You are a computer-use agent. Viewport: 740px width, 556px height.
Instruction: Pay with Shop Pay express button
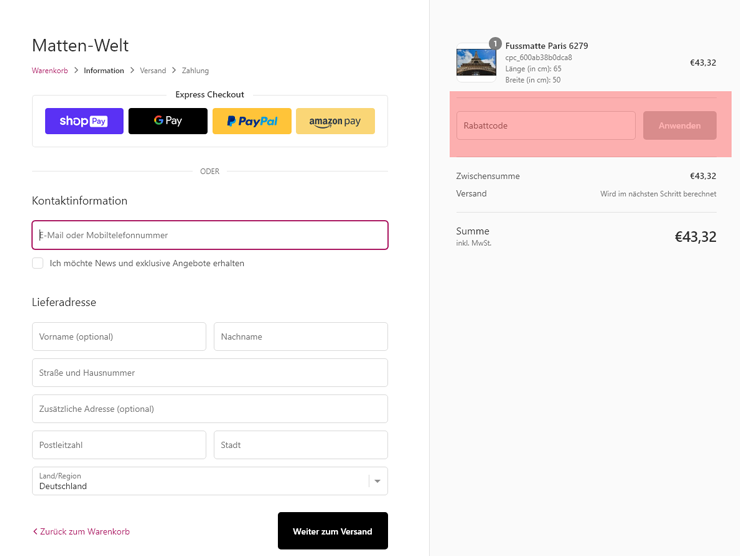[x=84, y=121]
